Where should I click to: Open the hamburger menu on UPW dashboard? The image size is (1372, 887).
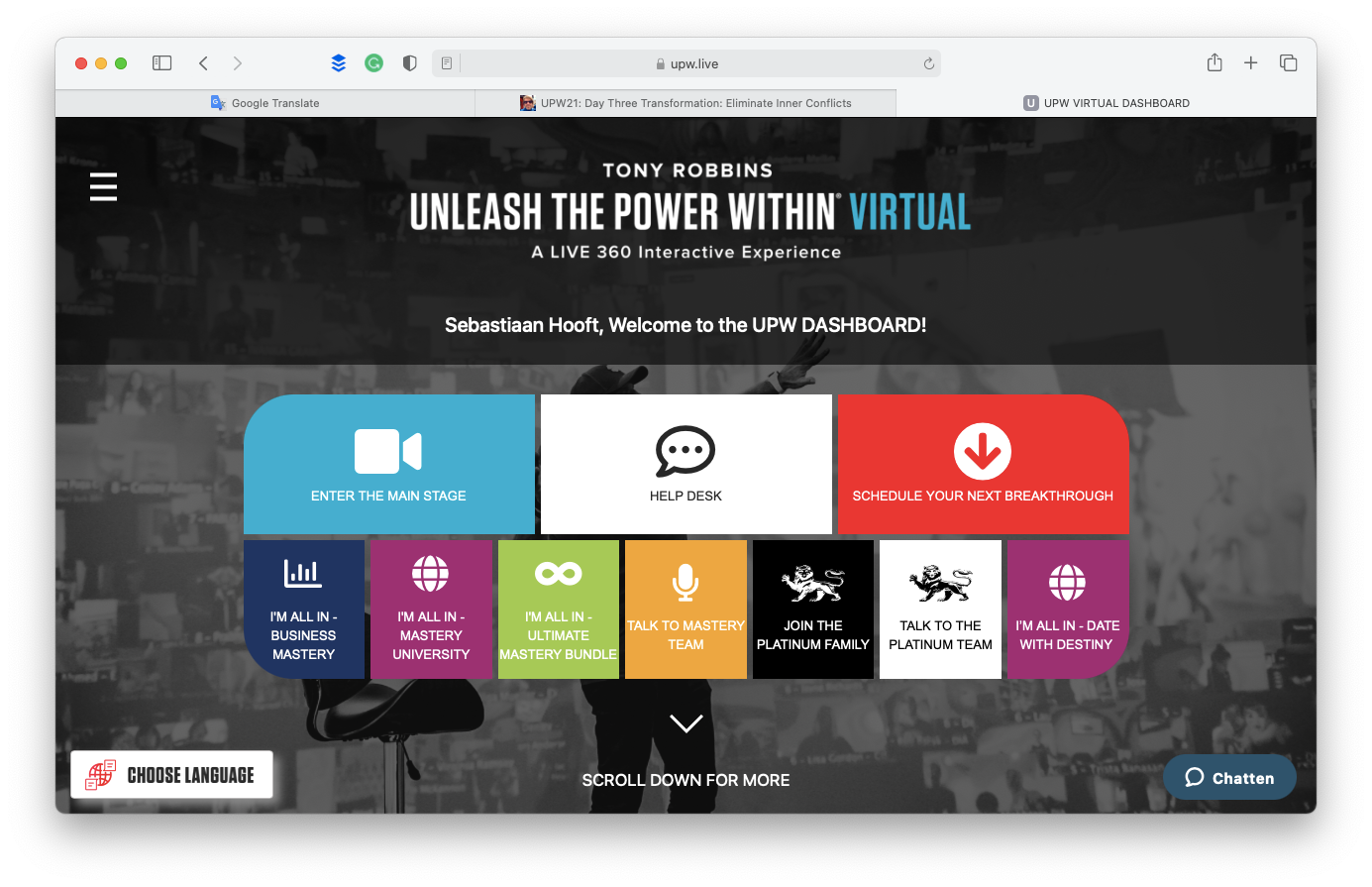[x=103, y=186]
